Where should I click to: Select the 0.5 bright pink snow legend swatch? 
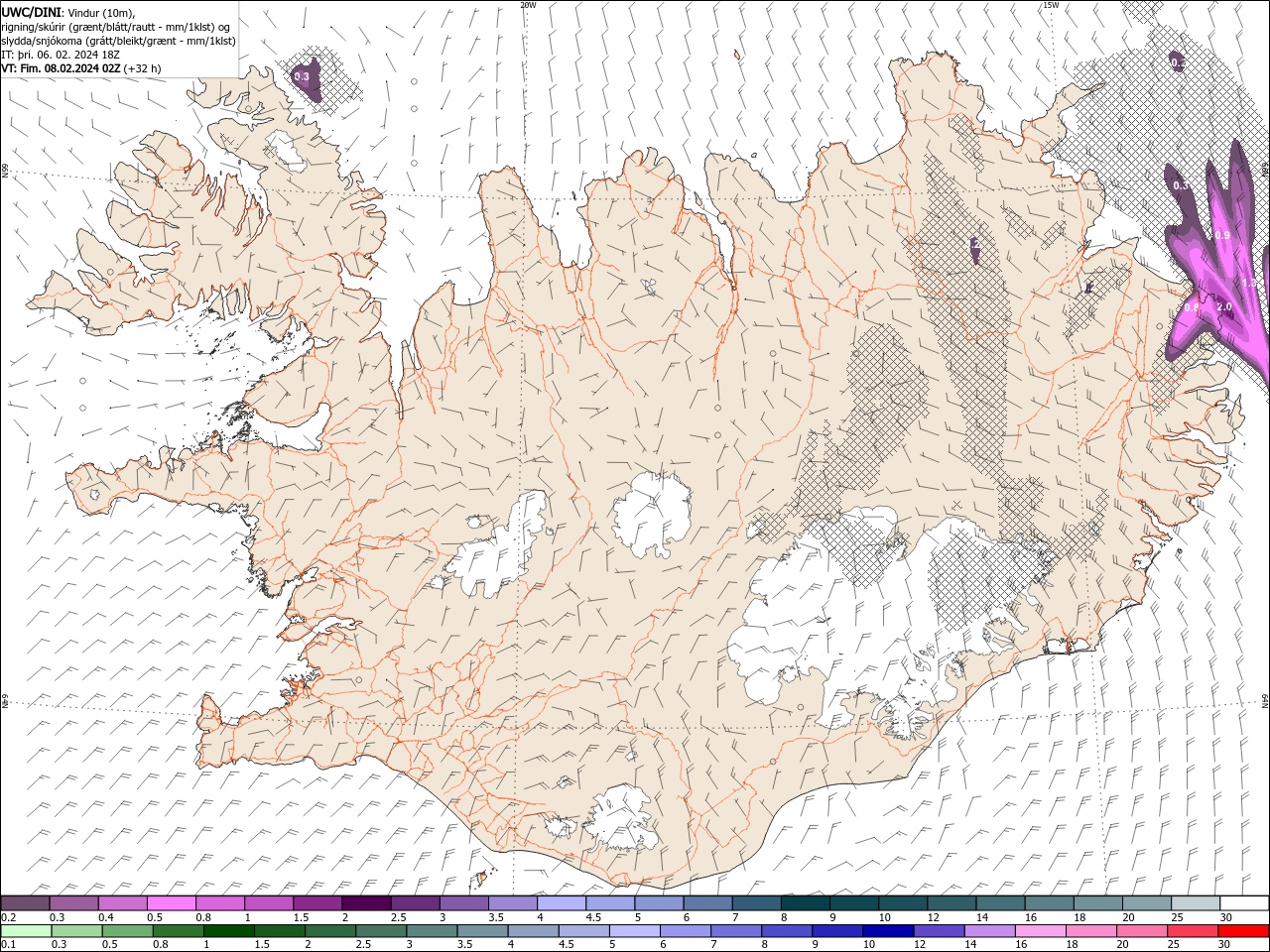pyautogui.click(x=172, y=903)
